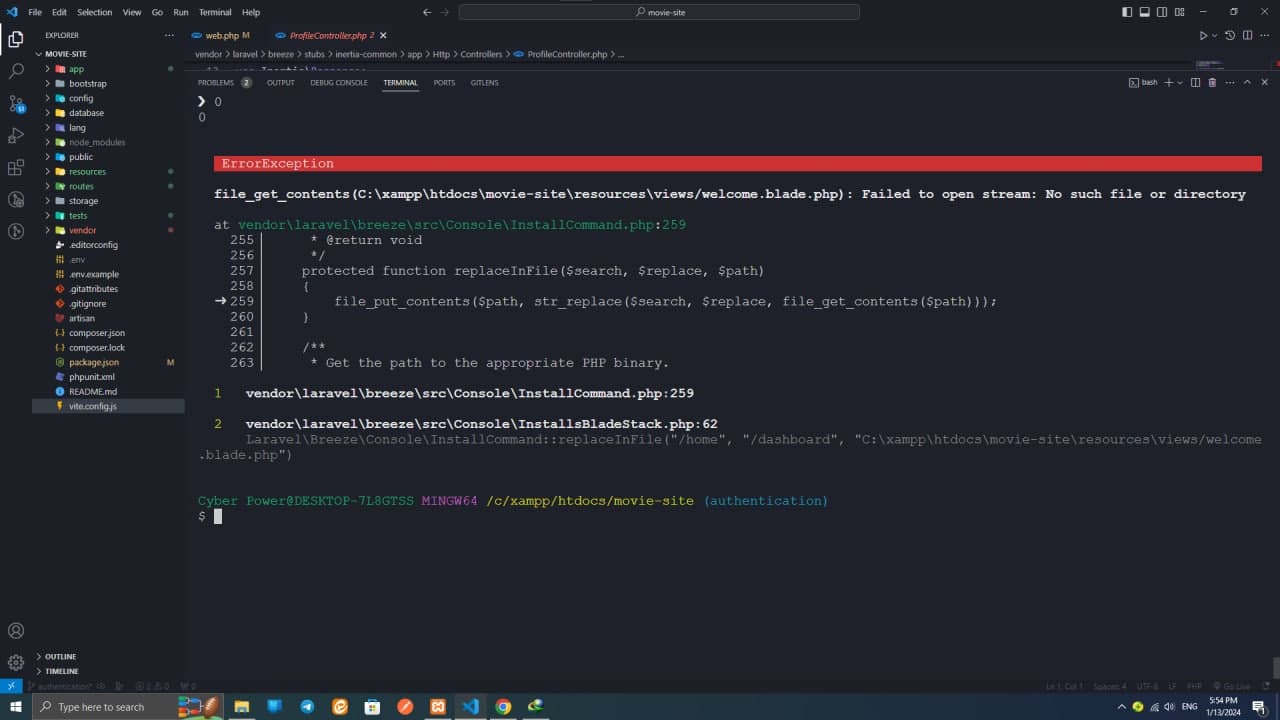1280x720 pixels.
Task: Click the Run file play icon
Action: (x=1203, y=35)
